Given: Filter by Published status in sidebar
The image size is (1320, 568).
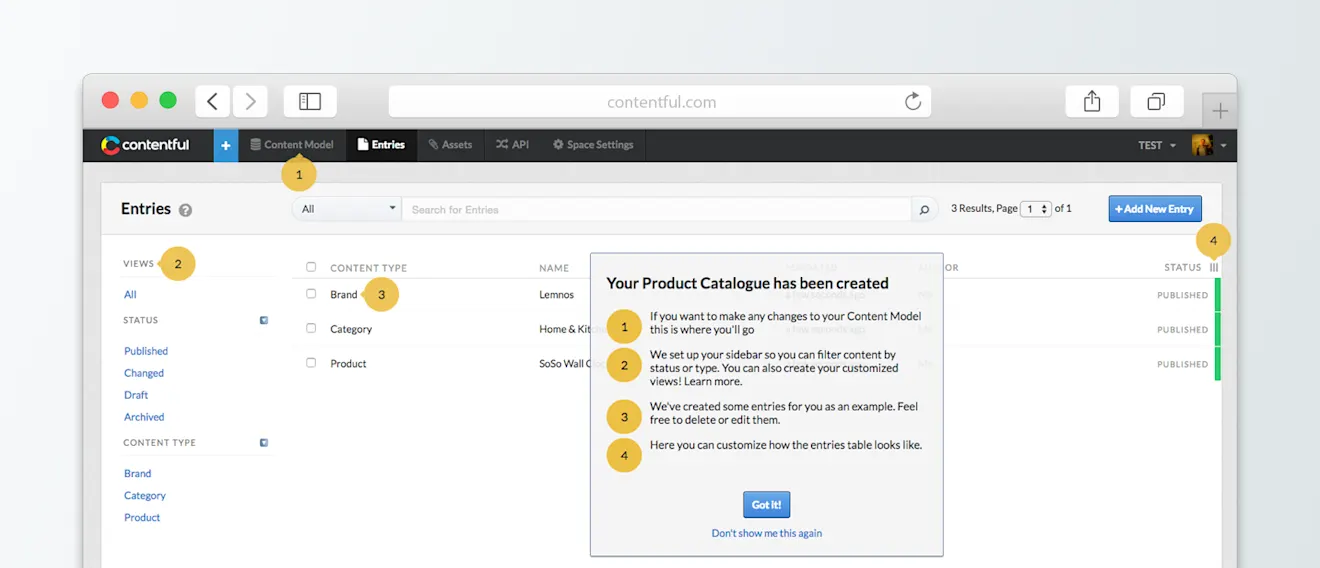Looking at the screenshot, I should point(146,351).
